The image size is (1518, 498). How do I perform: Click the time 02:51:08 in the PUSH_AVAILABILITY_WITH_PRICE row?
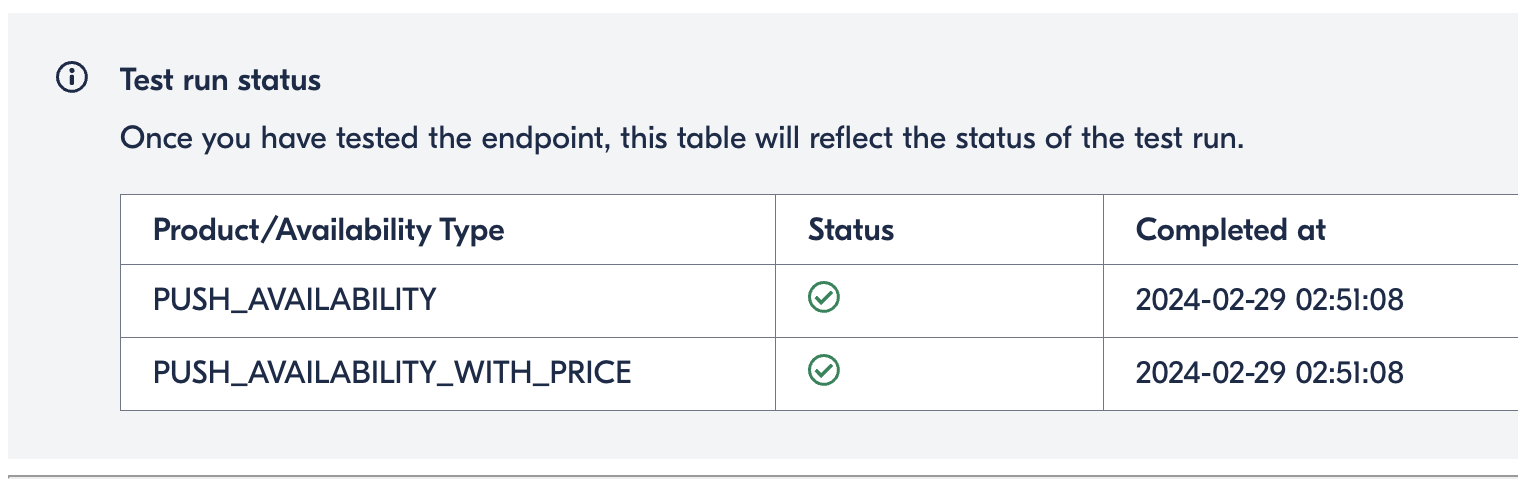[x=1349, y=373]
